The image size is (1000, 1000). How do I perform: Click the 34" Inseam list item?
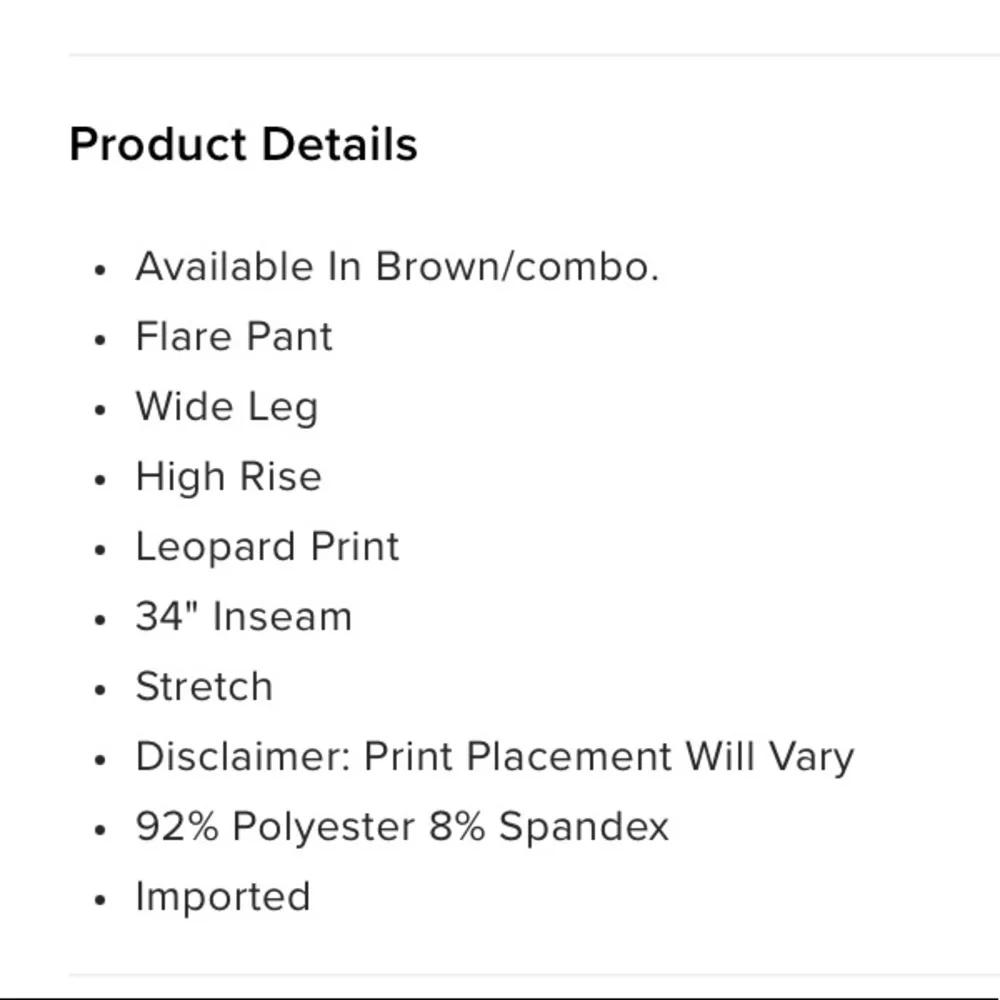tap(243, 617)
